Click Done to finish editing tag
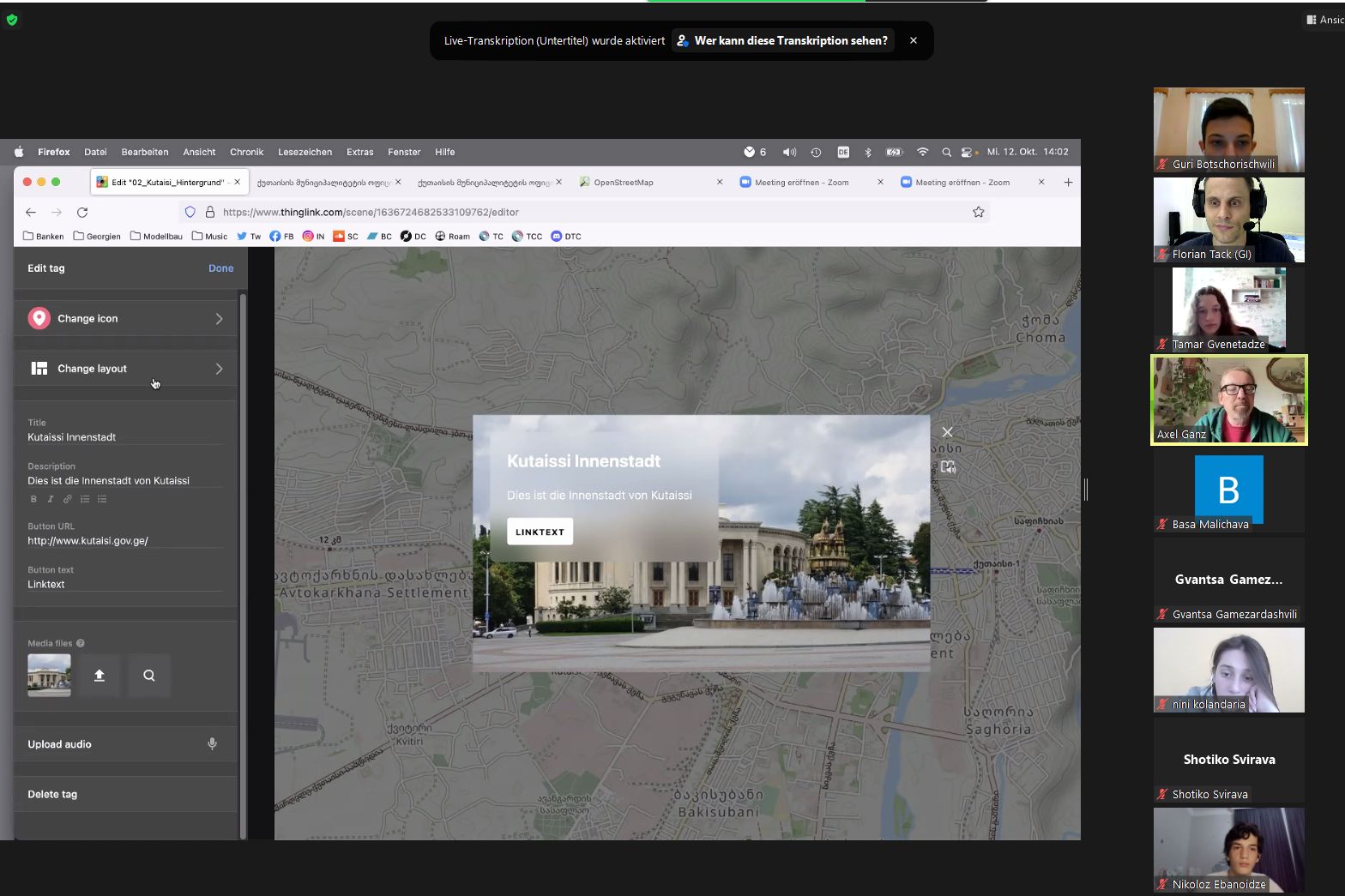Viewport: 1345px width, 896px height. click(220, 268)
